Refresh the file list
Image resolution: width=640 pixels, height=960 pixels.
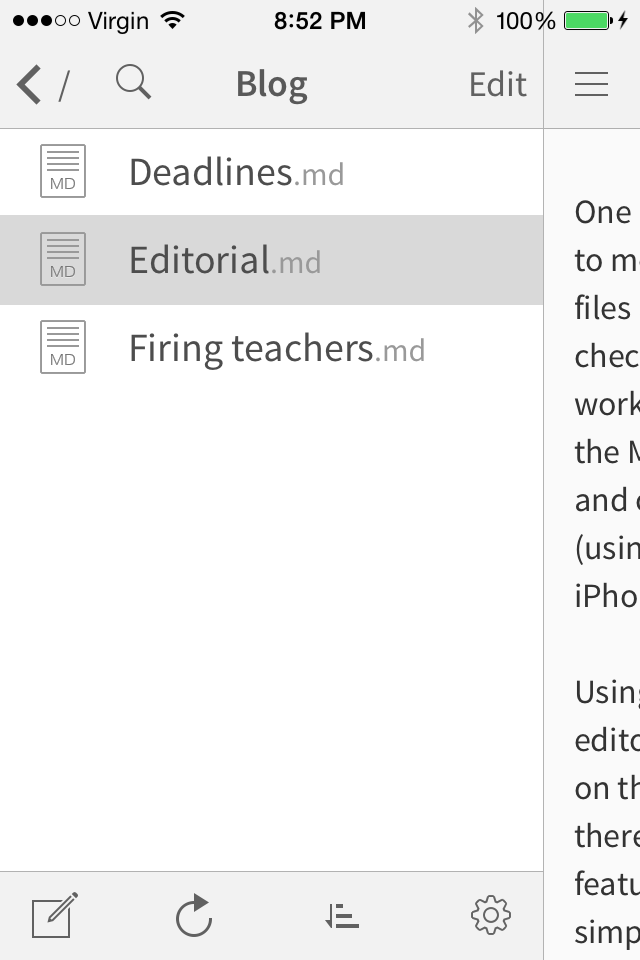click(194, 915)
